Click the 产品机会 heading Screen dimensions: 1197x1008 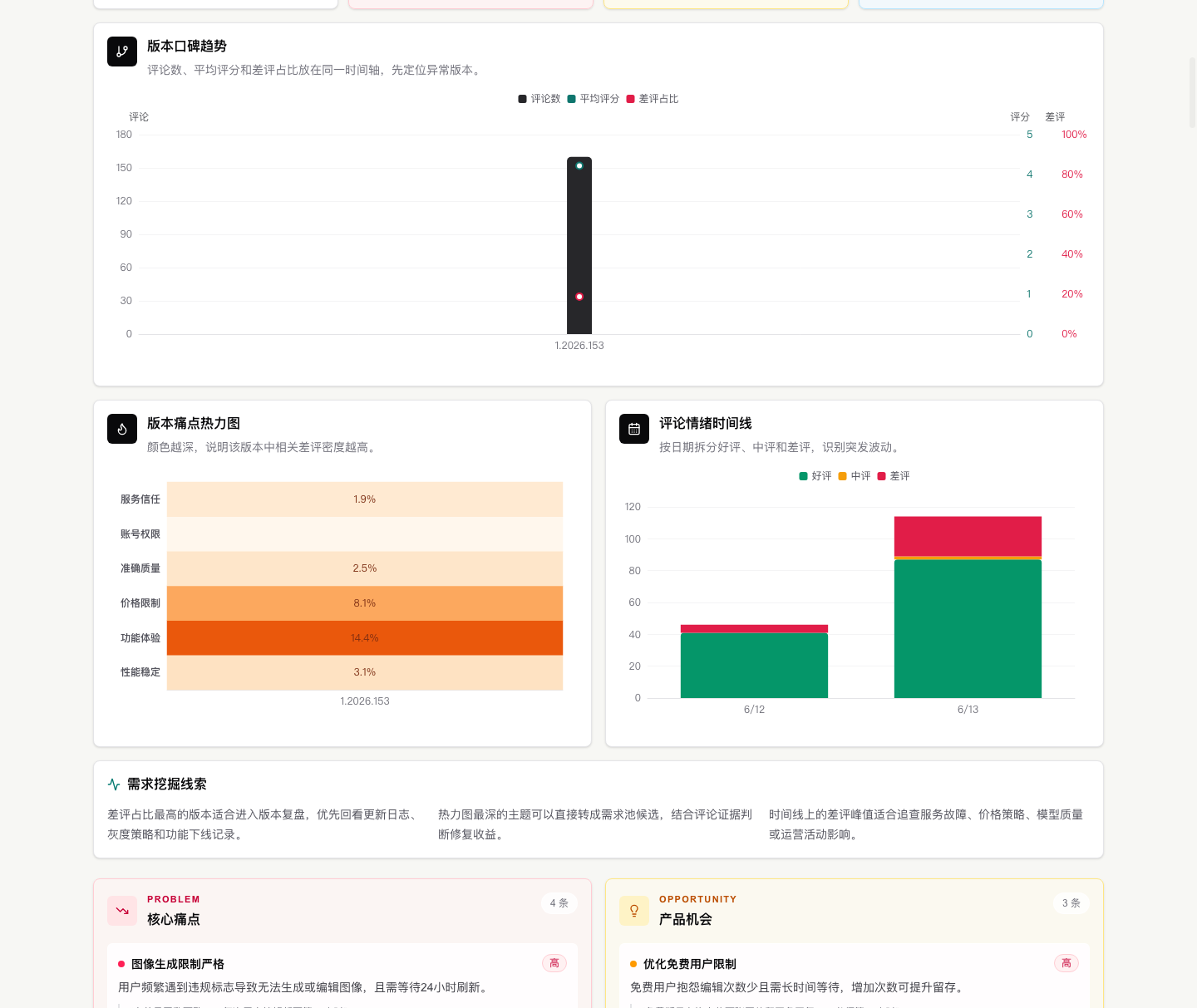coord(686,919)
